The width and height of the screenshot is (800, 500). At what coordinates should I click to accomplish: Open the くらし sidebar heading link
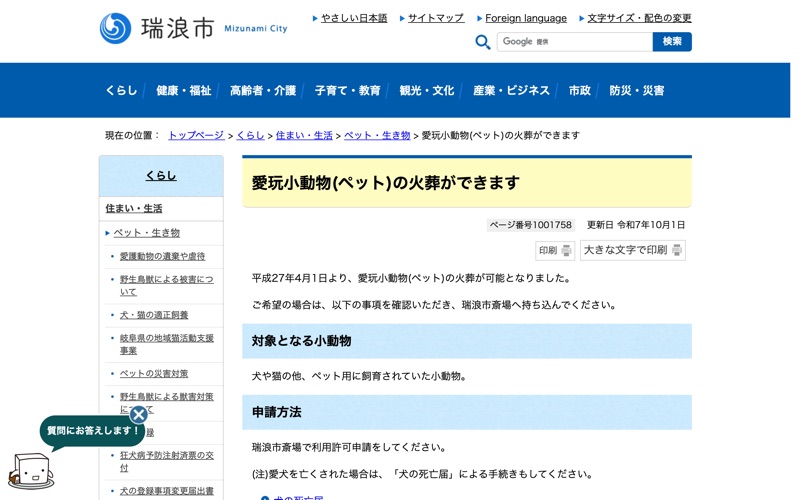pyautogui.click(x=161, y=176)
